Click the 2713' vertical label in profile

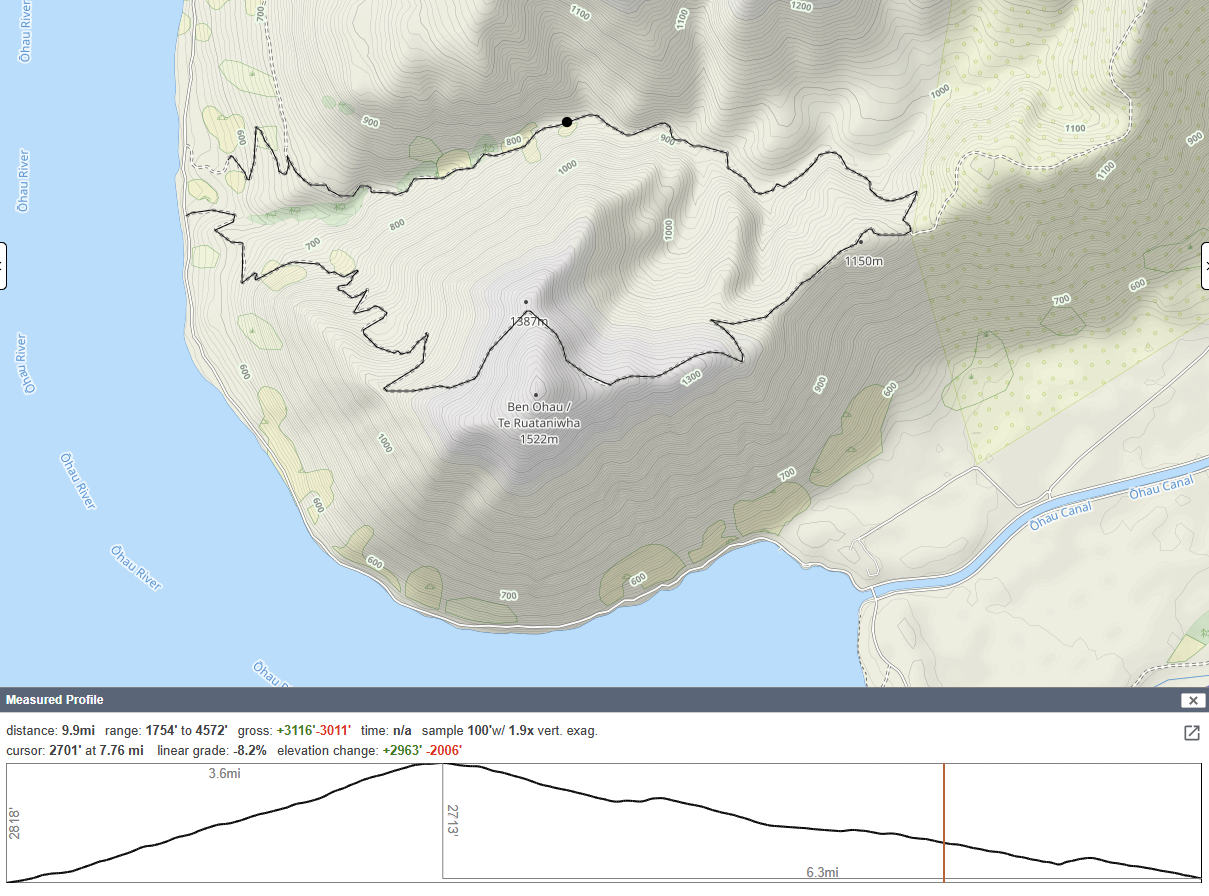coord(452,817)
